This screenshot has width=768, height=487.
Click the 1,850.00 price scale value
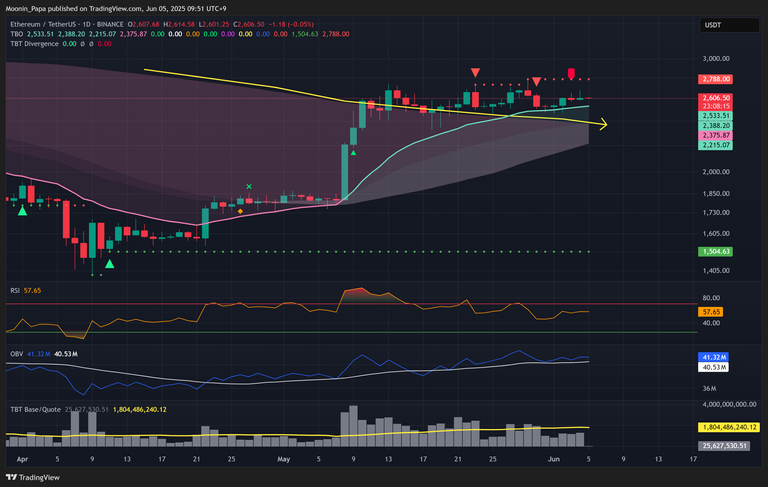tap(716, 194)
